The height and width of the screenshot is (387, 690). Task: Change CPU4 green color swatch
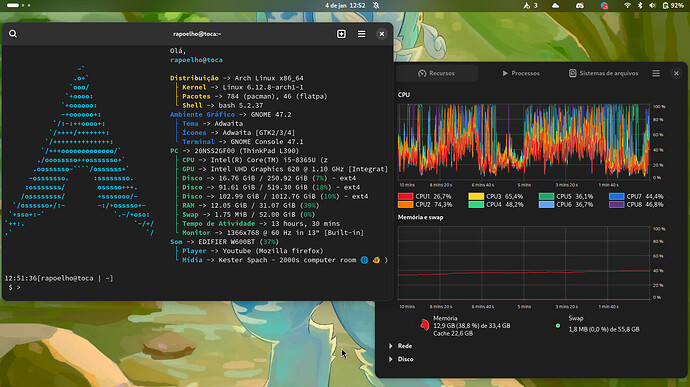[476, 204]
